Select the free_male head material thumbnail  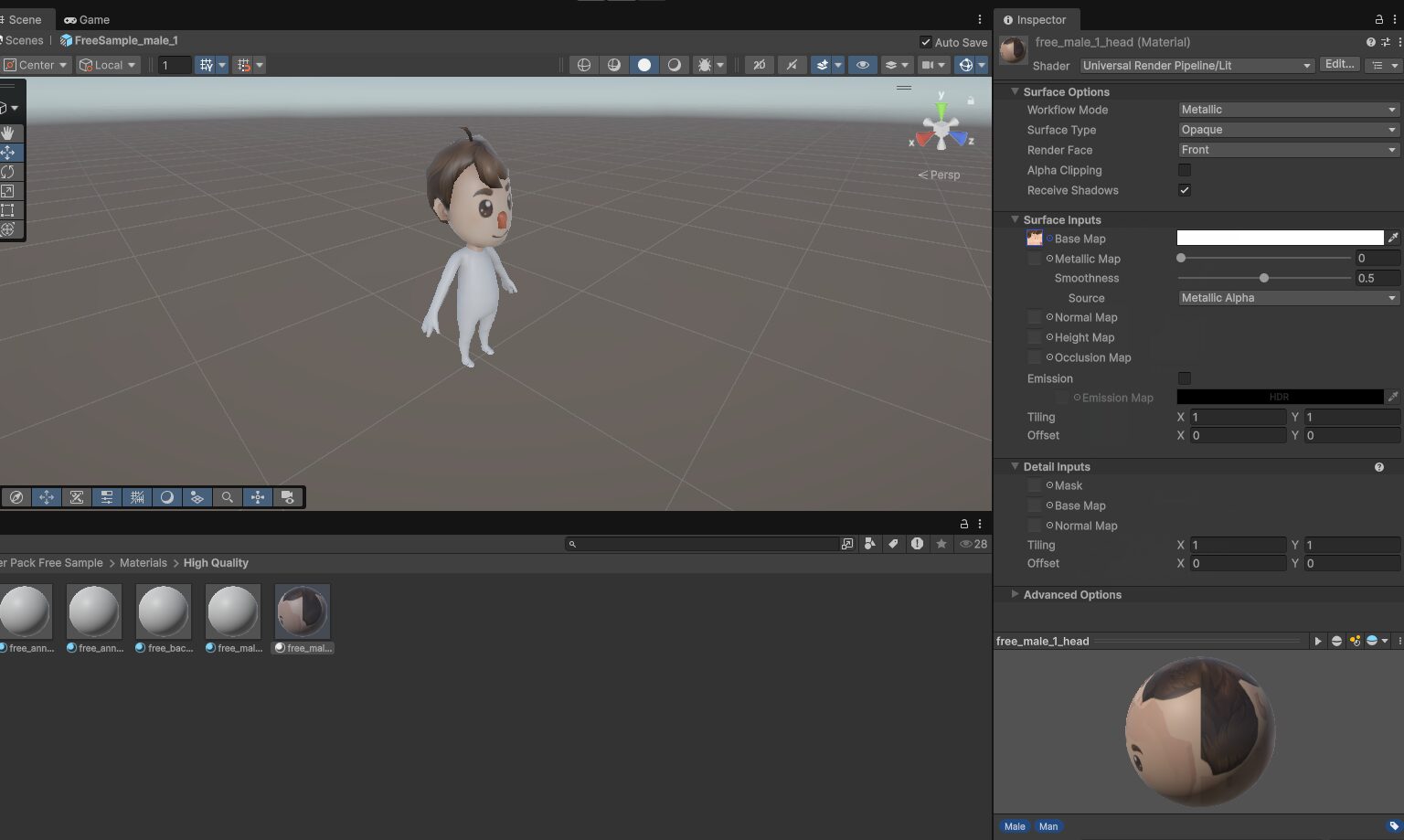303,611
